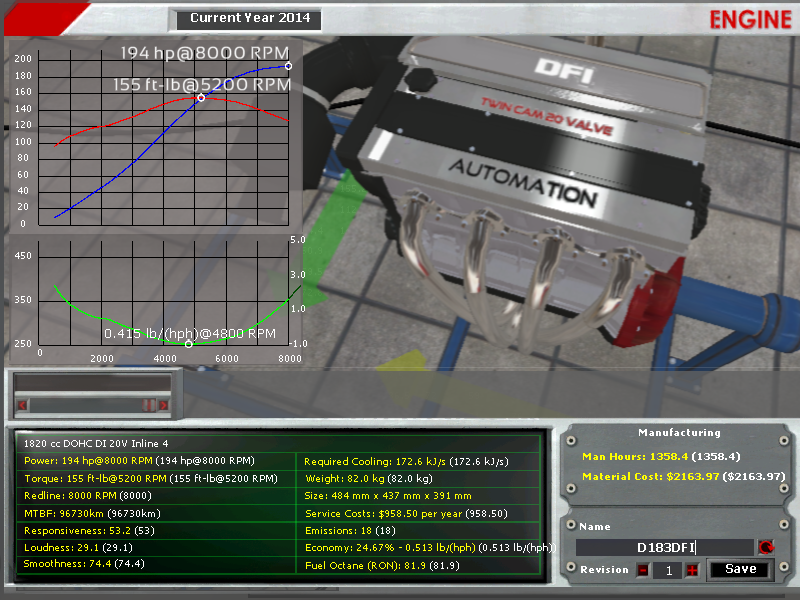Click the scroller handle near right arrow
The height and width of the screenshot is (600, 800).
click(x=147, y=405)
